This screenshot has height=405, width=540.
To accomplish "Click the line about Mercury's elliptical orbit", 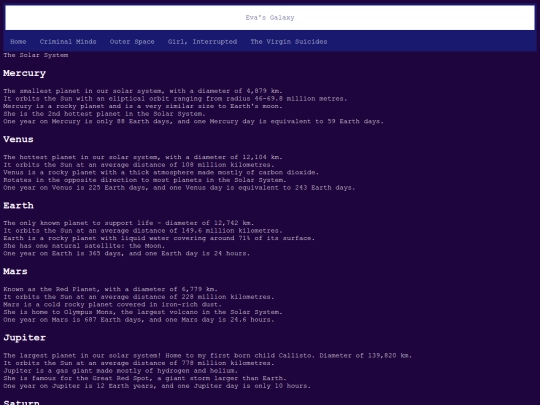I will coord(175,98).
